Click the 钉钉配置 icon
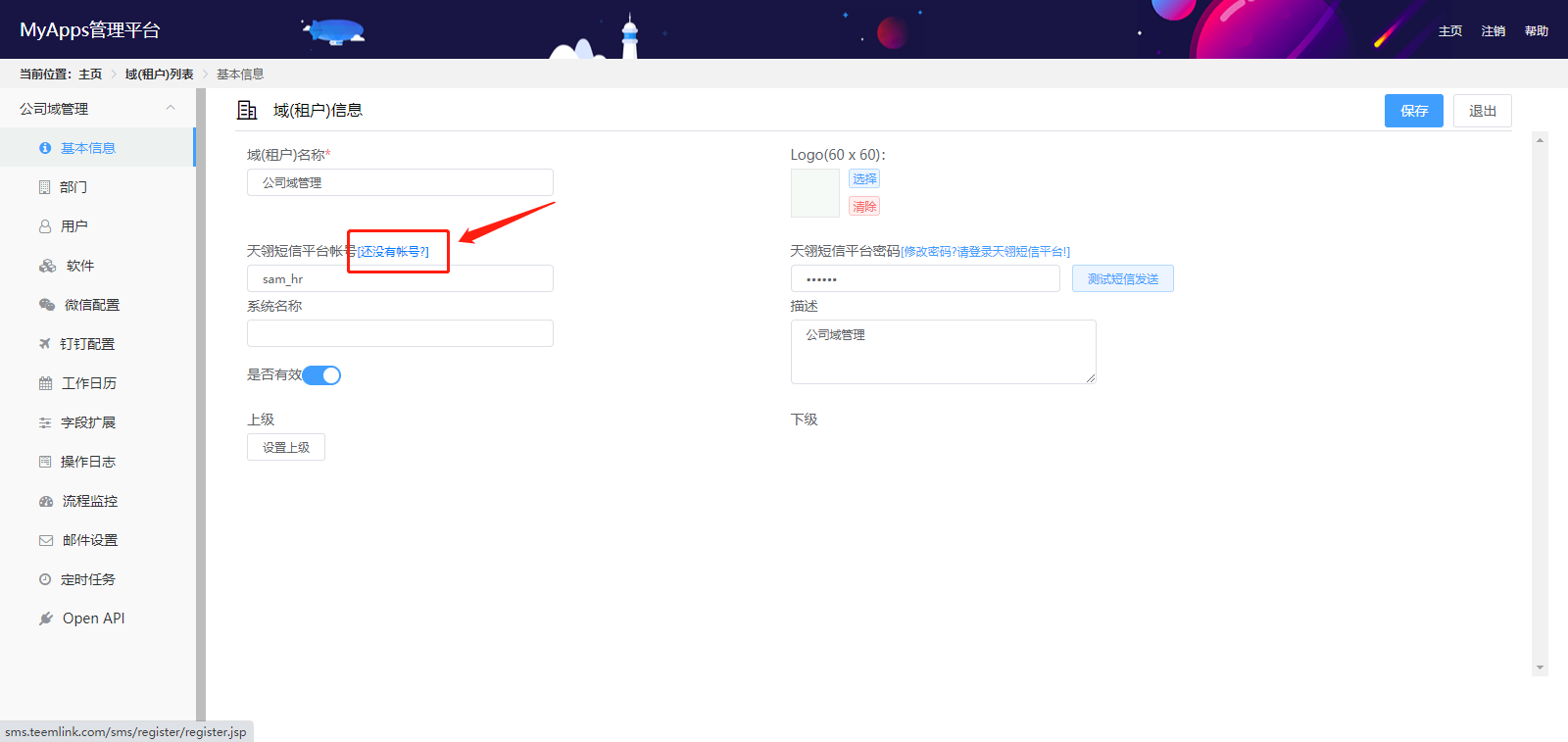Screen dimensions: 1568x742 pyautogui.click(x=44, y=344)
